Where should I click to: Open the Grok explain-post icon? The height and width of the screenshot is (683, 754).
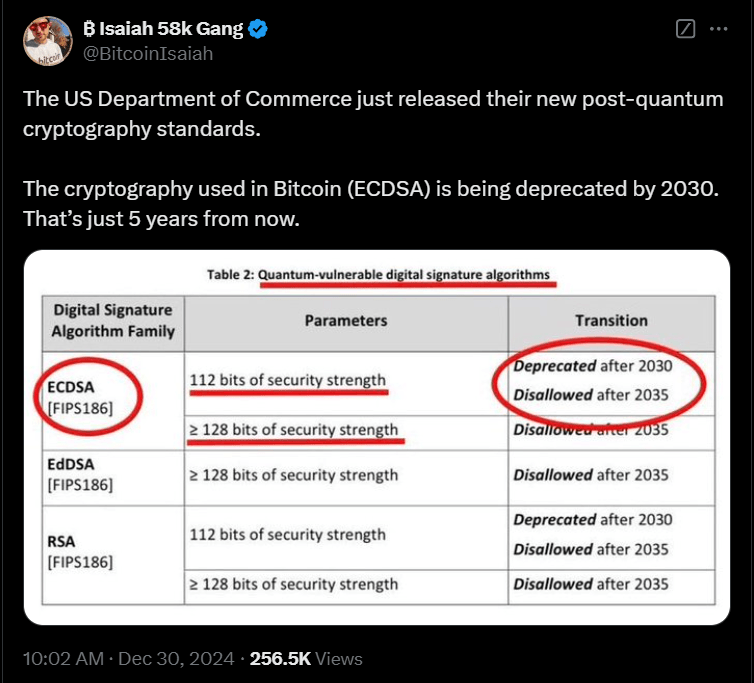click(x=686, y=29)
